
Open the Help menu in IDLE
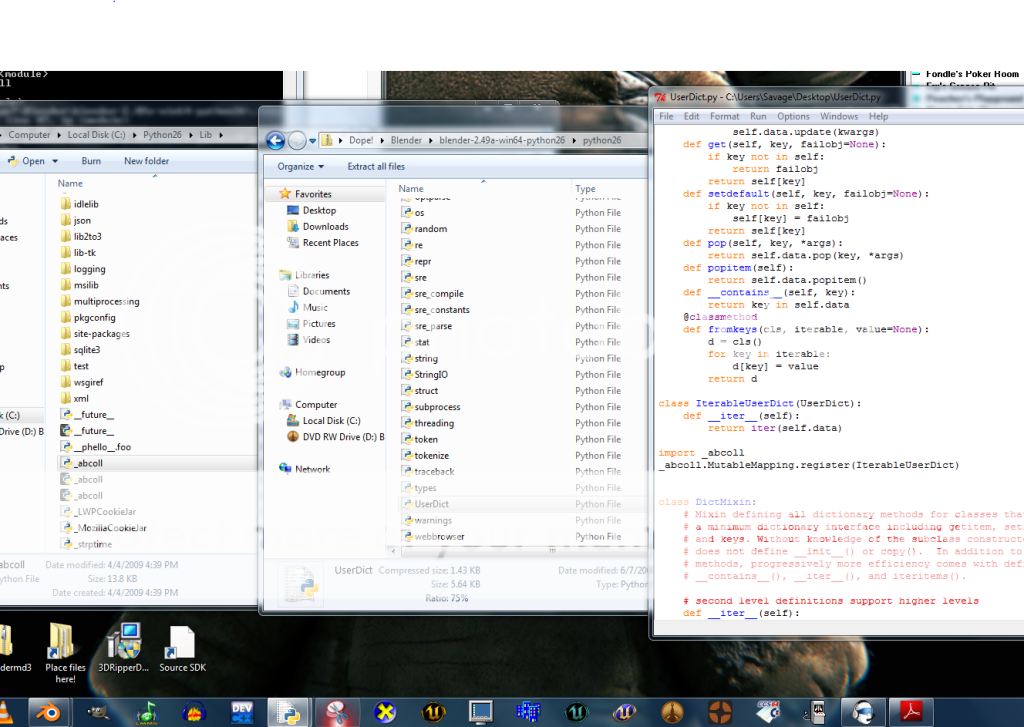[x=878, y=116]
